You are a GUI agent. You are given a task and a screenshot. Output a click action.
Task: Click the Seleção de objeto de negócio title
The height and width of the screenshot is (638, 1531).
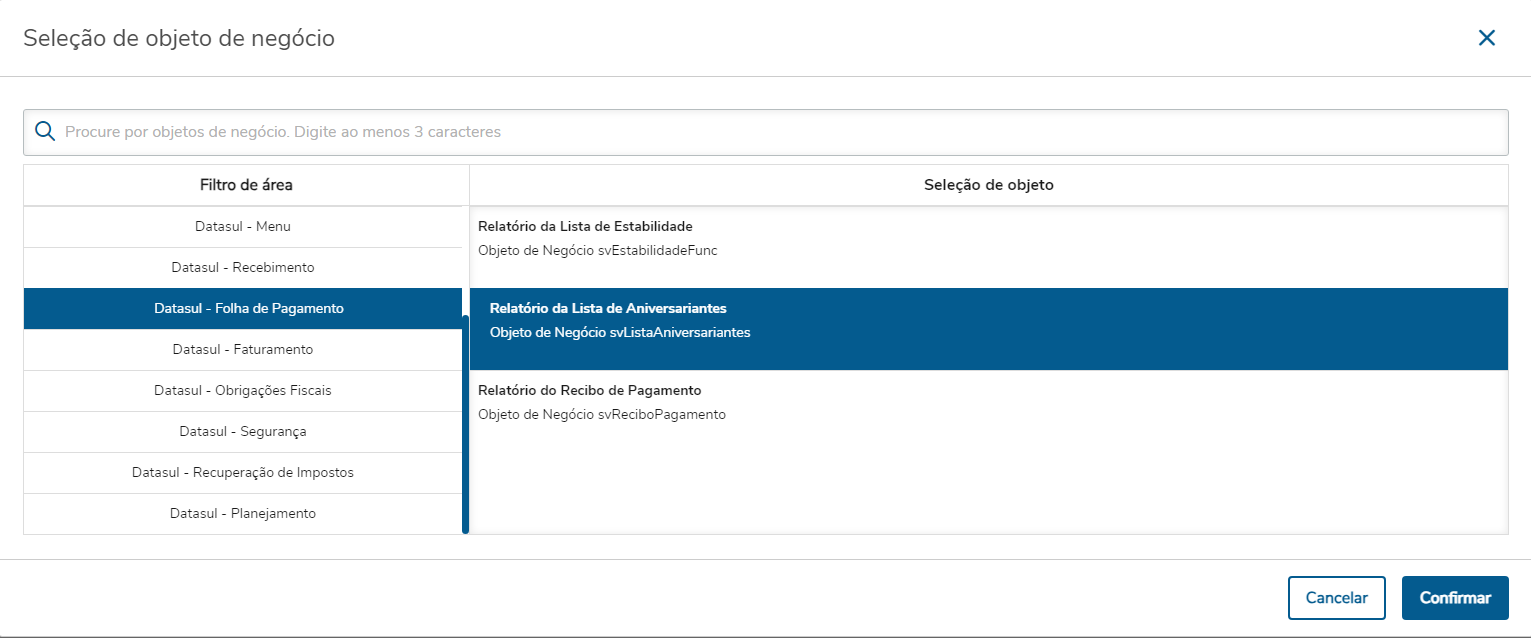click(179, 39)
